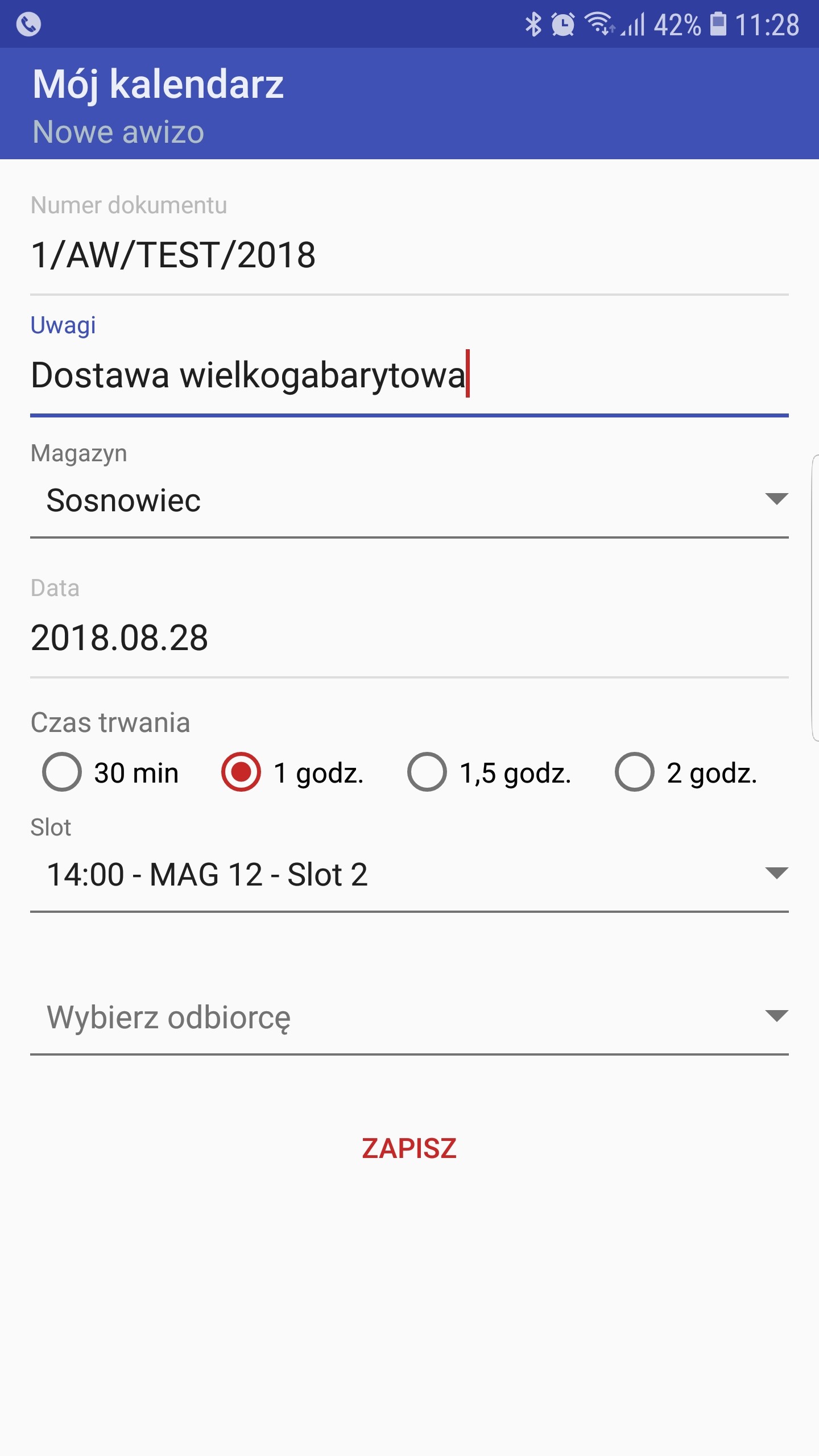Choose the 1,5 godz. duration option
This screenshot has width=819, height=1456.
coord(489,772)
